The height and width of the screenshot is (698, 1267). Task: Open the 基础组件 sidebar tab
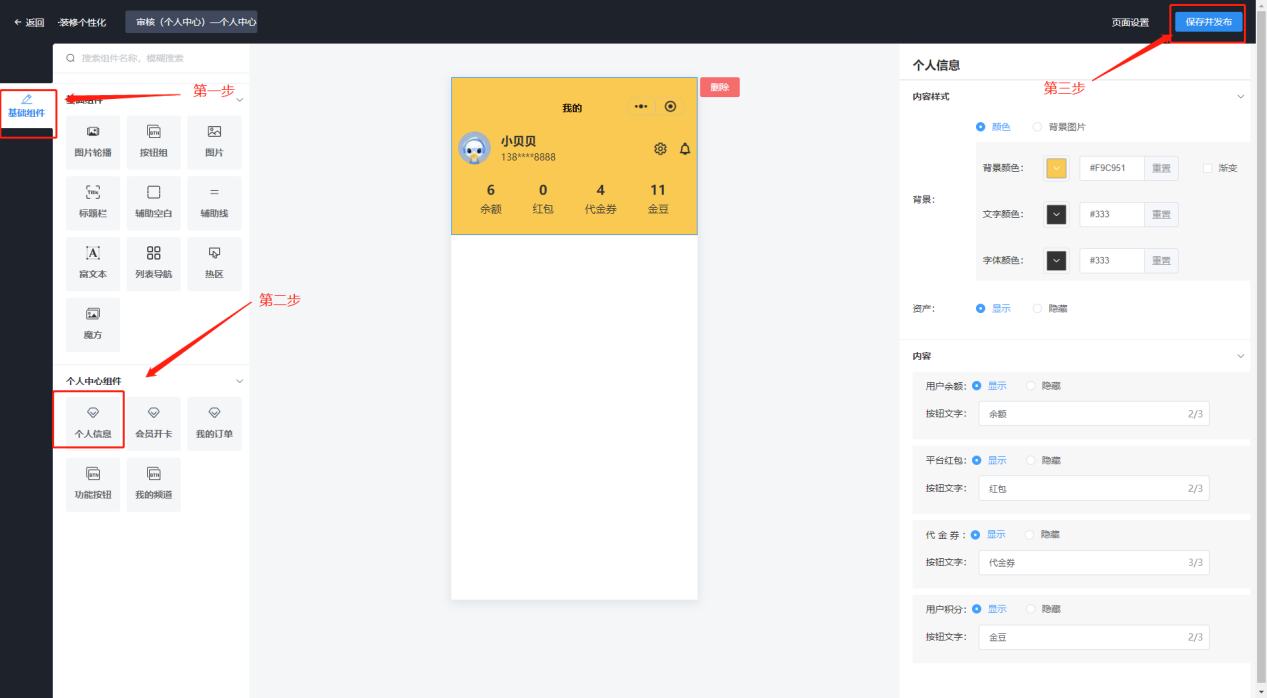(27, 106)
